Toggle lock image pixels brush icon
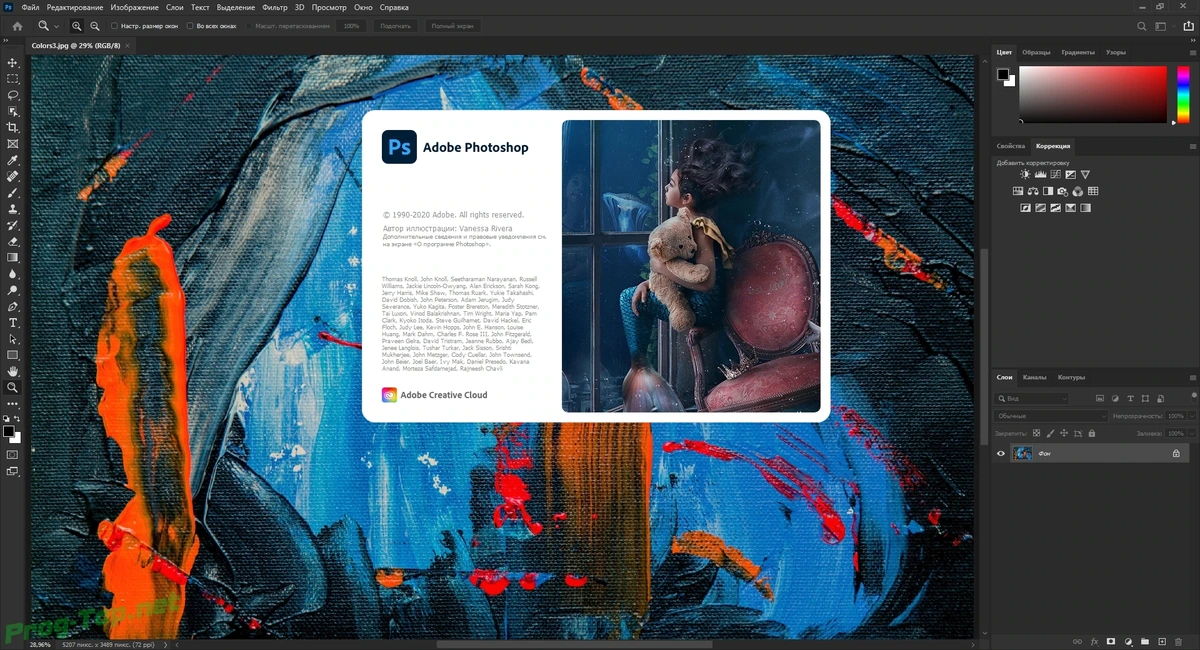The height and width of the screenshot is (650, 1200). point(1050,433)
